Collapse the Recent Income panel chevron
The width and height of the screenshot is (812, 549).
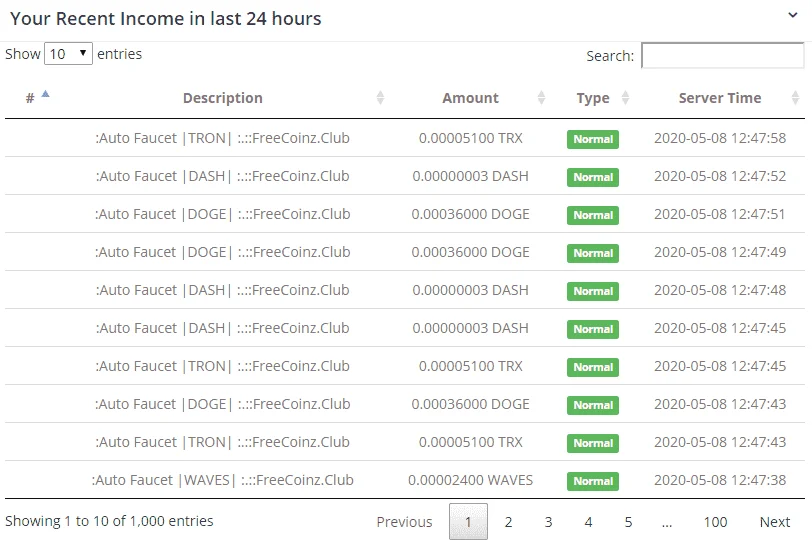click(x=792, y=15)
